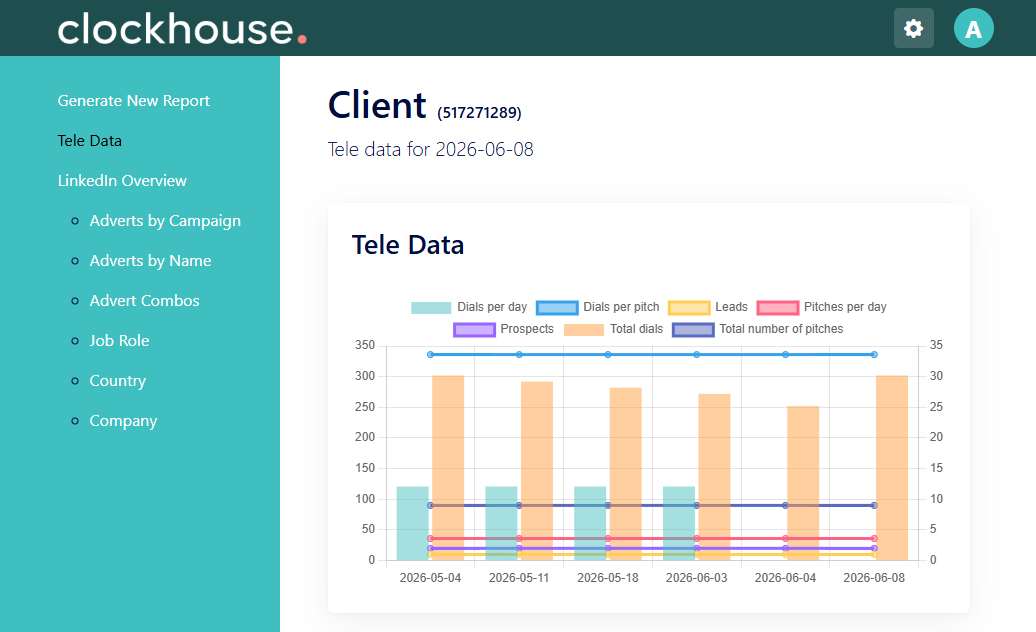Toggle Pitches per day legend item
The width and height of the screenshot is (1036, 632).
click(822, 307)
